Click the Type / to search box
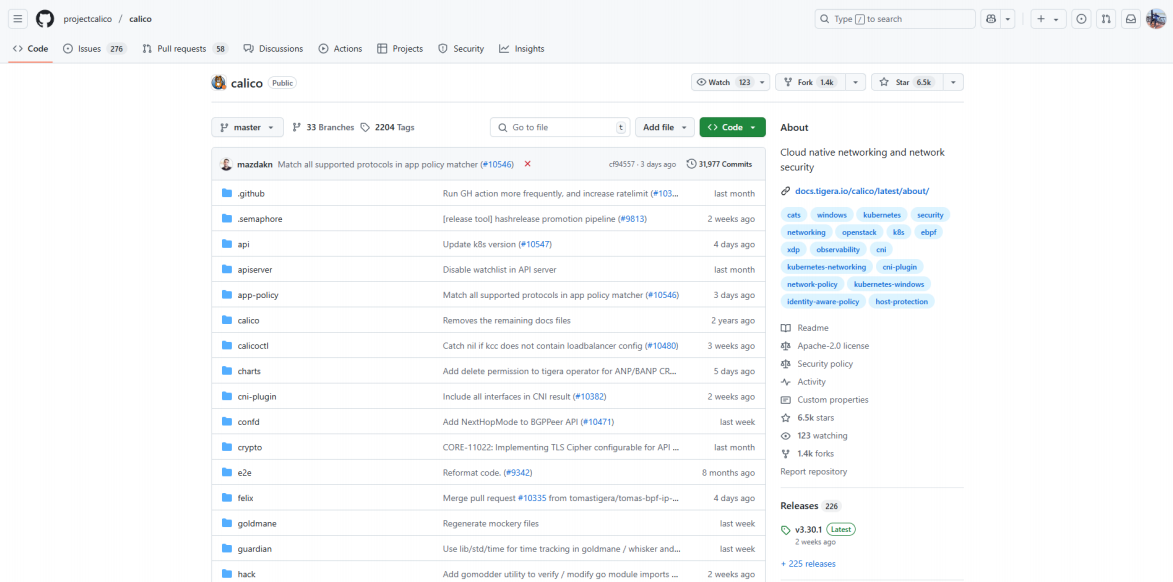 point(895,19)
